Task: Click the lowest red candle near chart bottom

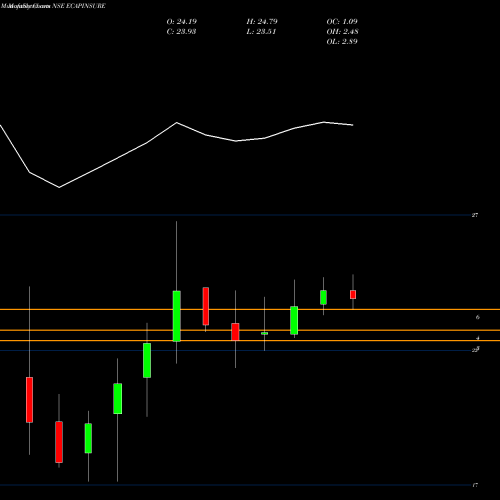Action: pos(59,442)
